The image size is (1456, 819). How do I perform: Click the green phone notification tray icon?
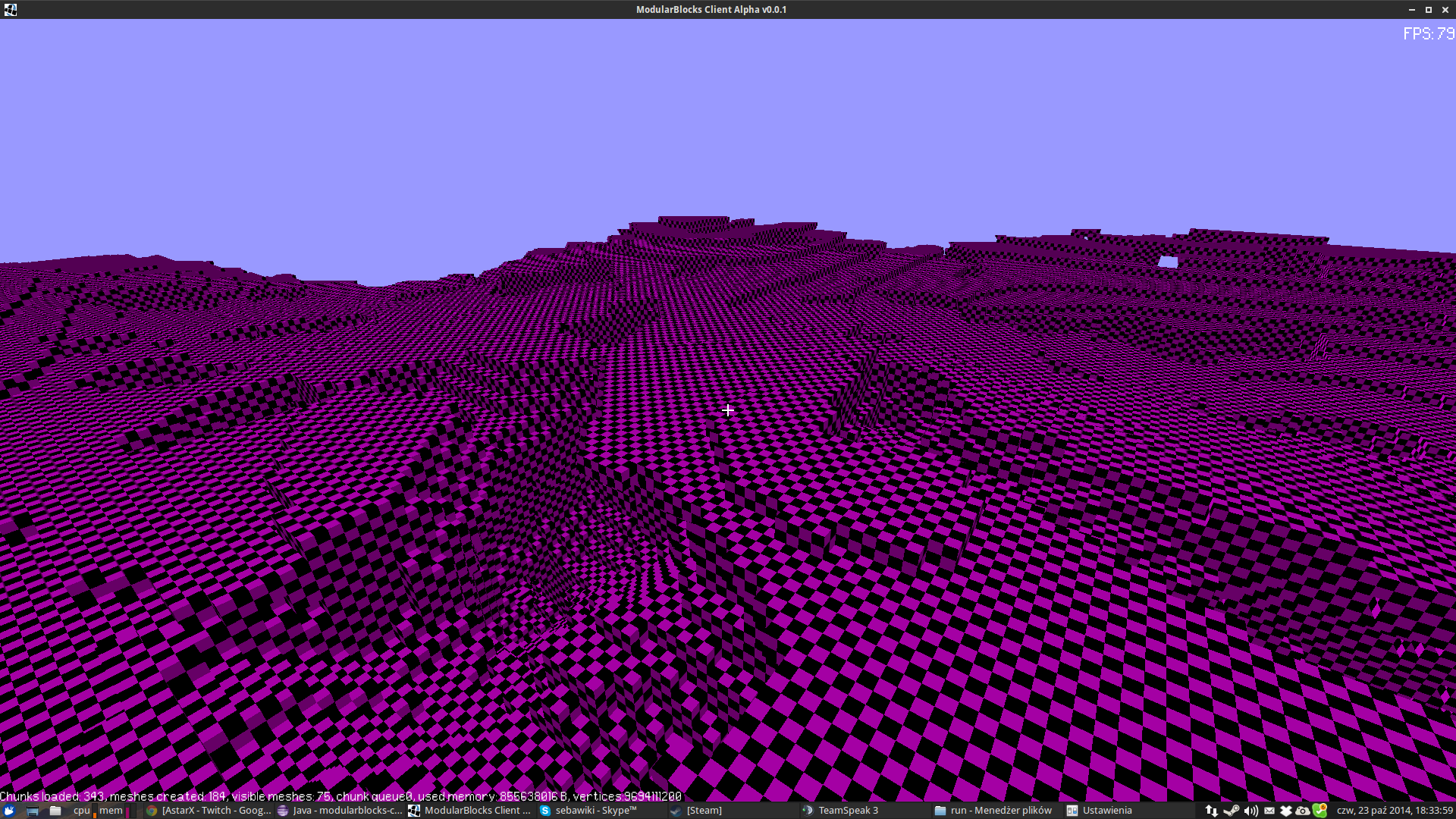(x=1320, y=811)
